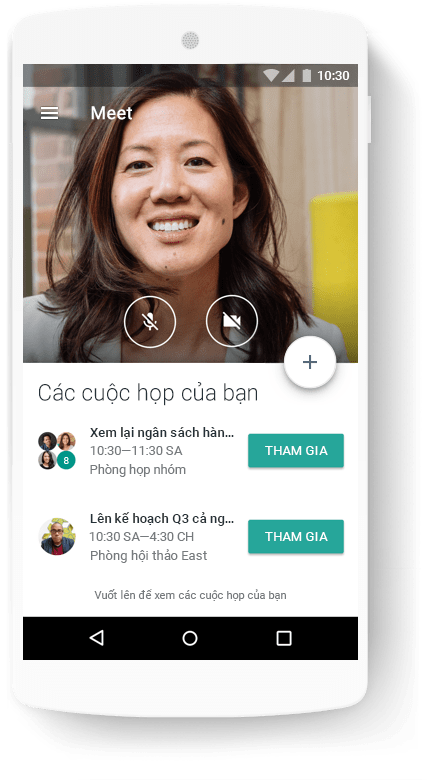Click the group avatars of first meeting
Screen dimensions: 440x780
click(x=57, y=451)
